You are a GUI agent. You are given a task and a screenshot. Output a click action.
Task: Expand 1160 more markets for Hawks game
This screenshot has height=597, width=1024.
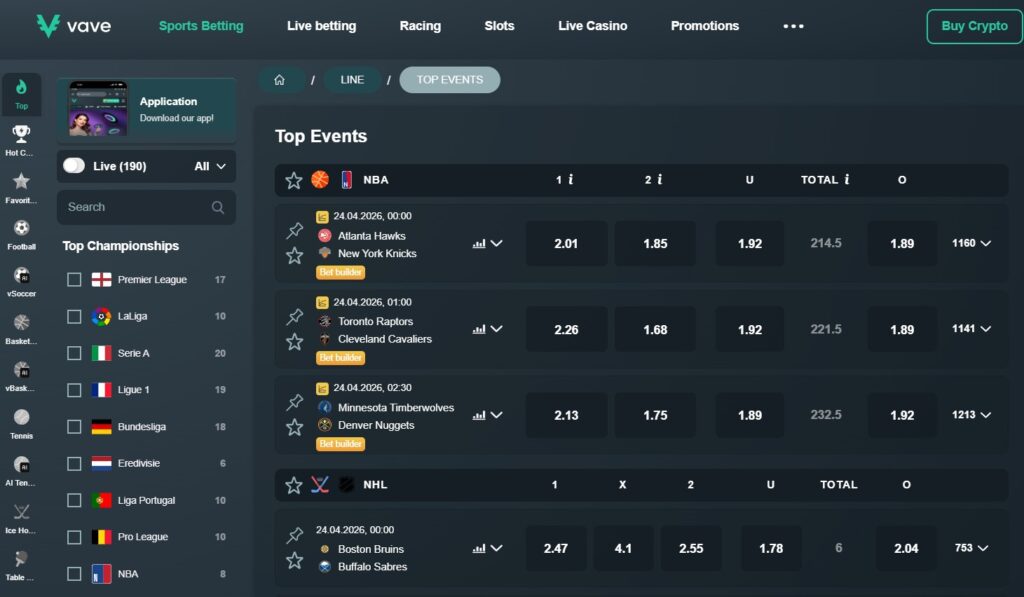pyautogui.click(x=971, y=243)
